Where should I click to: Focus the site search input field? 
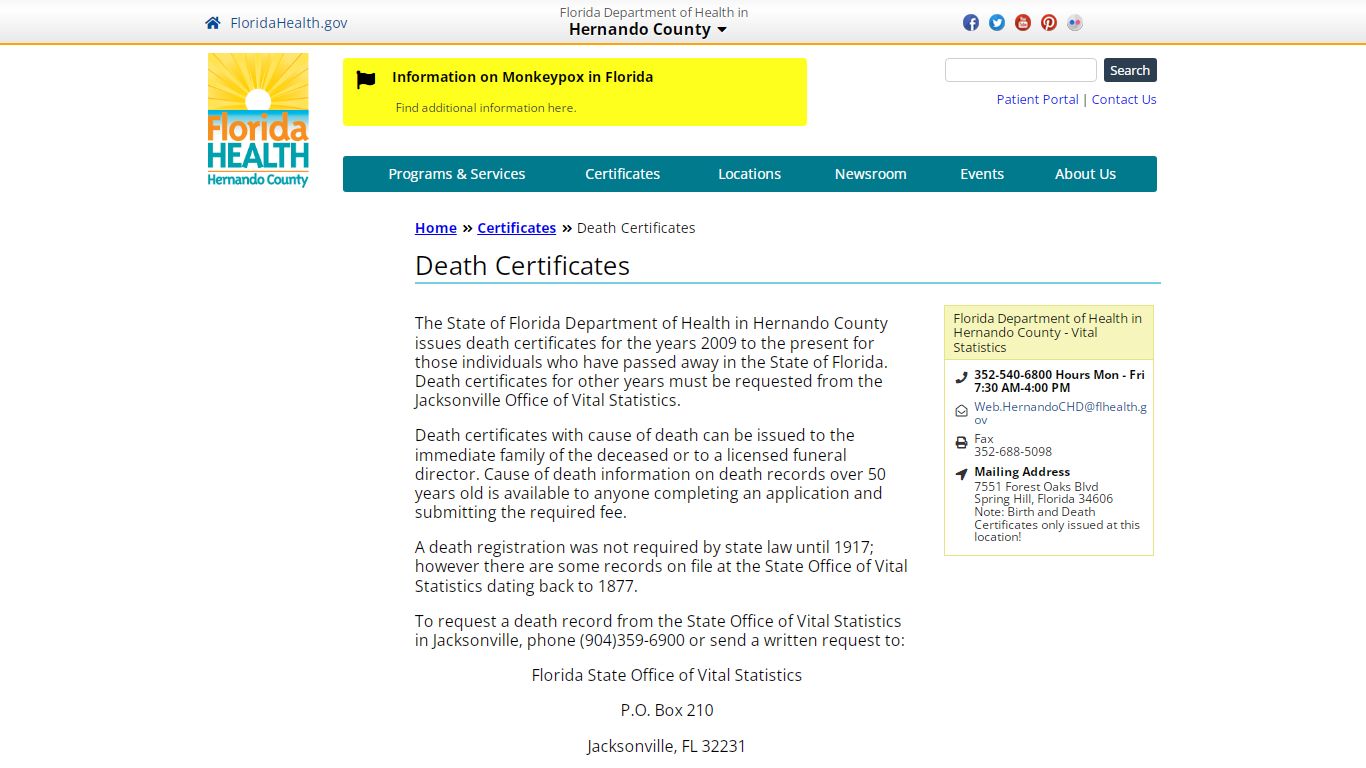tap(1021, 70)
